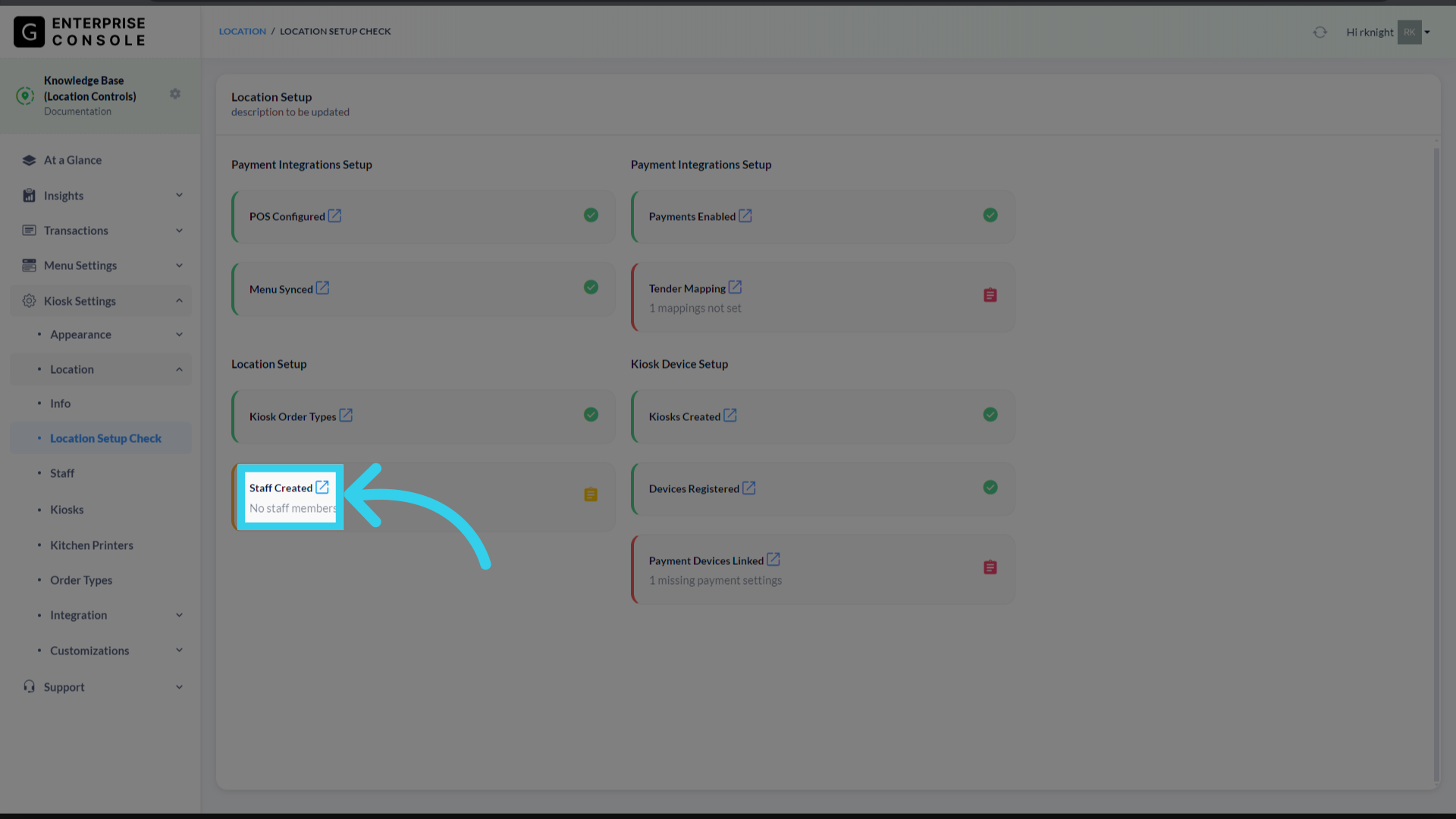Click the POS Configured label
The image size is (1456, 819).
tap(287, 216)
